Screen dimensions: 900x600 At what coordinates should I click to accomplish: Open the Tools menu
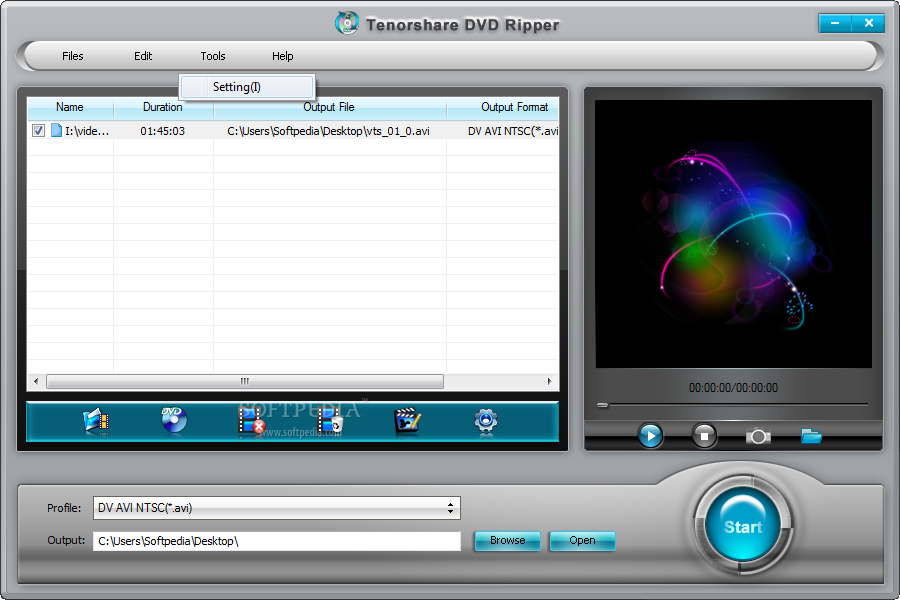coord(213,56)
